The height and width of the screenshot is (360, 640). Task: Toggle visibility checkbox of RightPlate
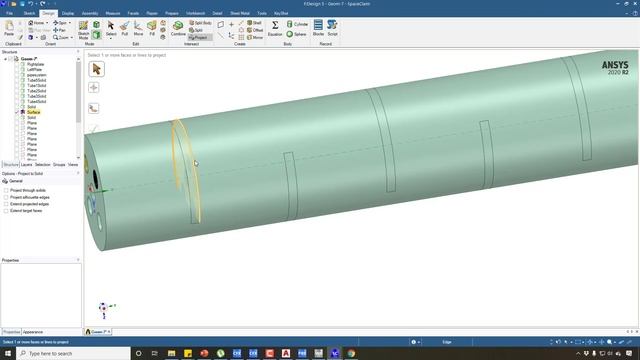17,64
